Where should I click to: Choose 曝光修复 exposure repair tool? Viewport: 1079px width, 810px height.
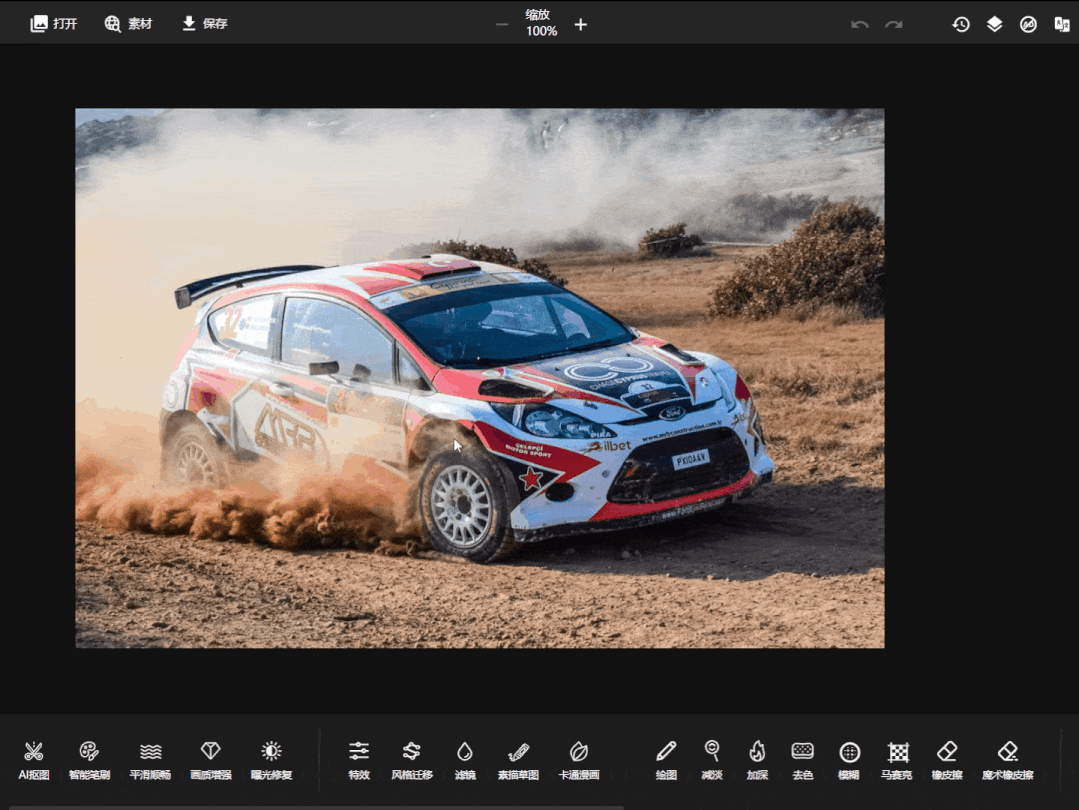point(271,760)
